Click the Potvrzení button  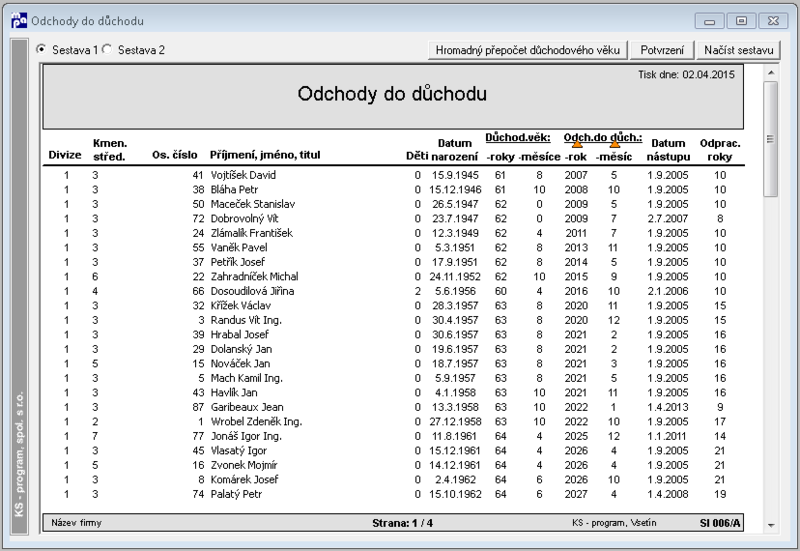click(662, 50)
